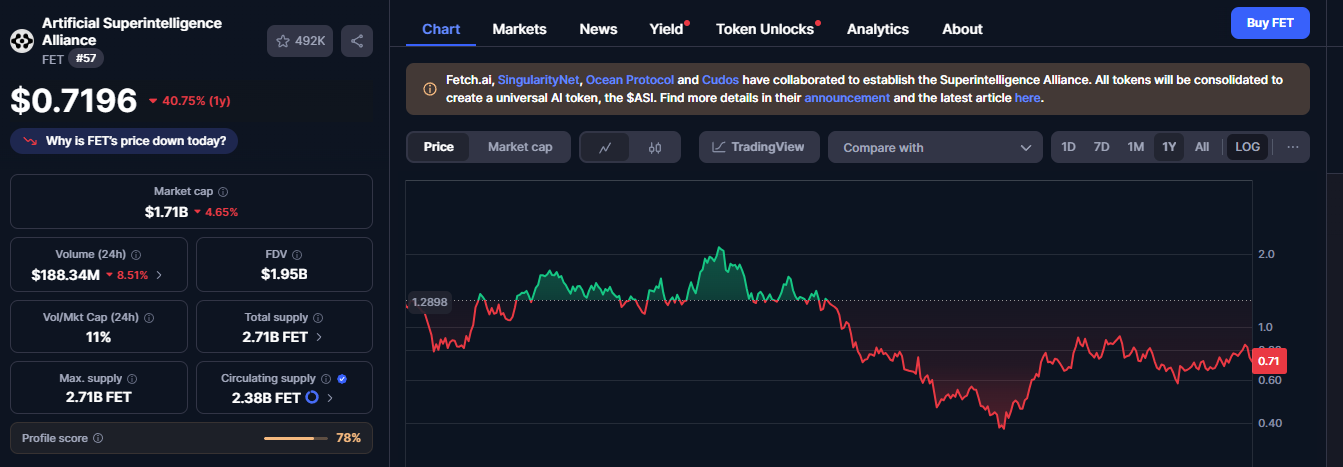Open the Token Unlocks tab
Image resolution: width=1343 pixels, height=467 pixels.
click(x=765, y=29)
